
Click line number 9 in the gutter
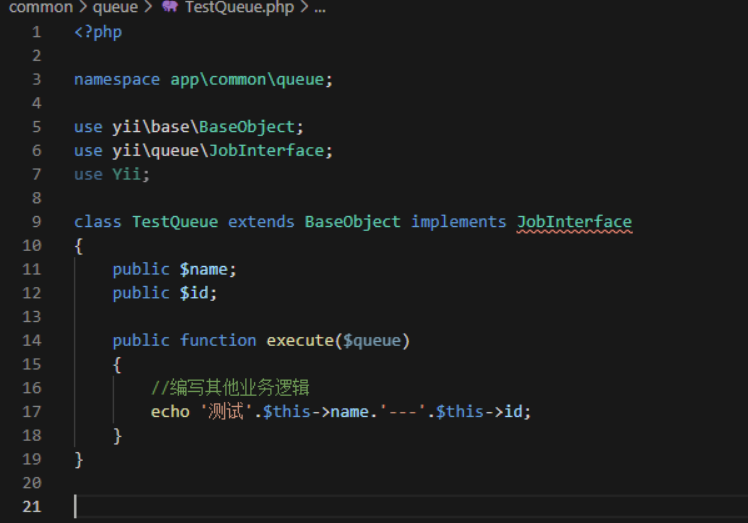click(x=37, y=222)
